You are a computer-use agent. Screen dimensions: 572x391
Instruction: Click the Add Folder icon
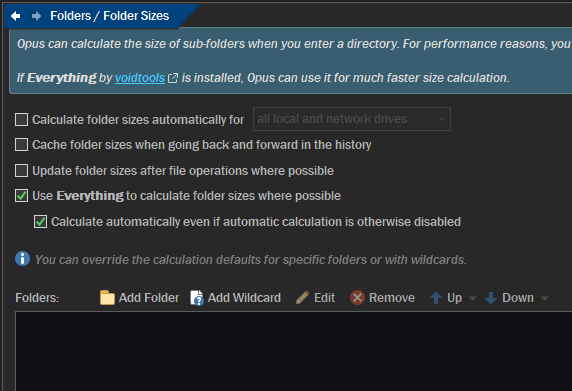click(x=107, y=298)
